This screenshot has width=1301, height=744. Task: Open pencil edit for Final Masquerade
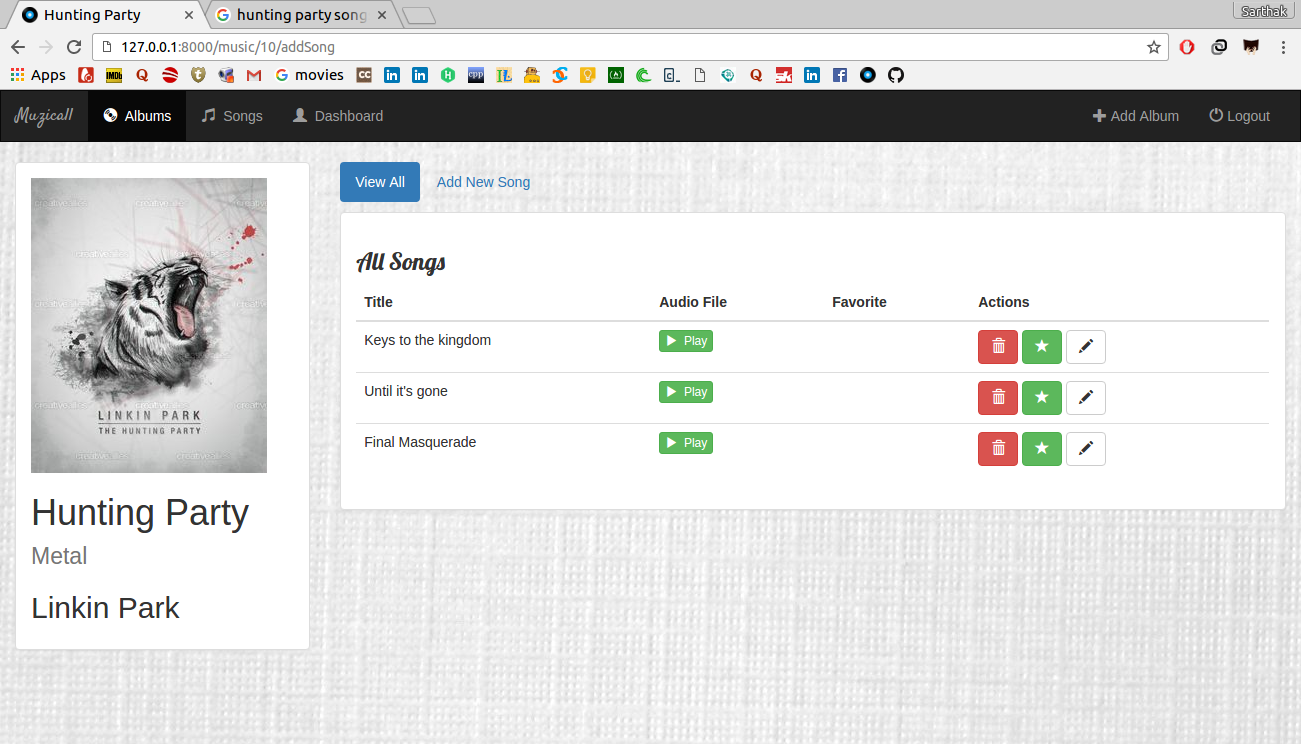tap(1086, 448)
